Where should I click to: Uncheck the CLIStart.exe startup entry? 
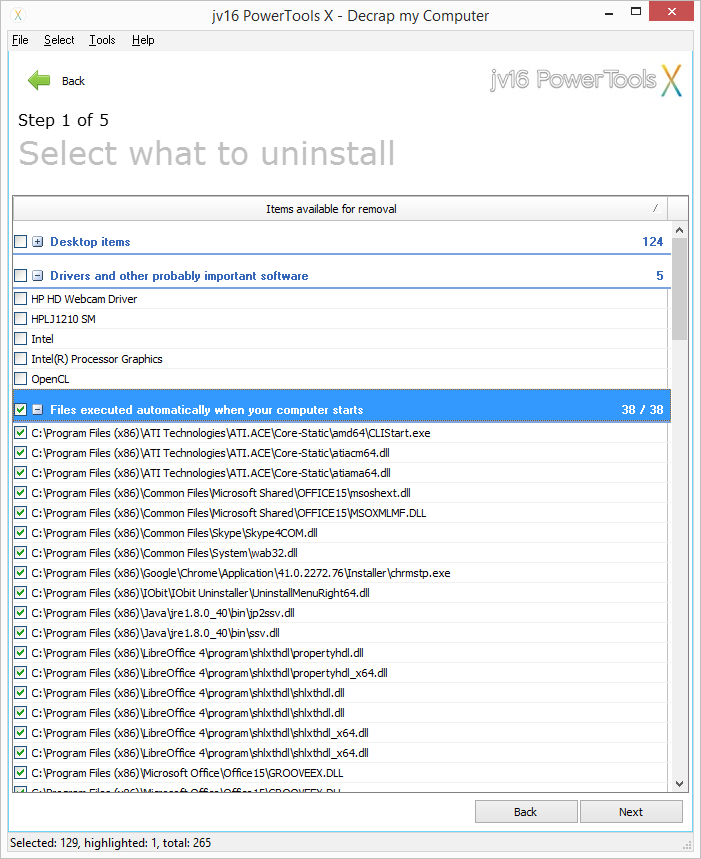21,433
